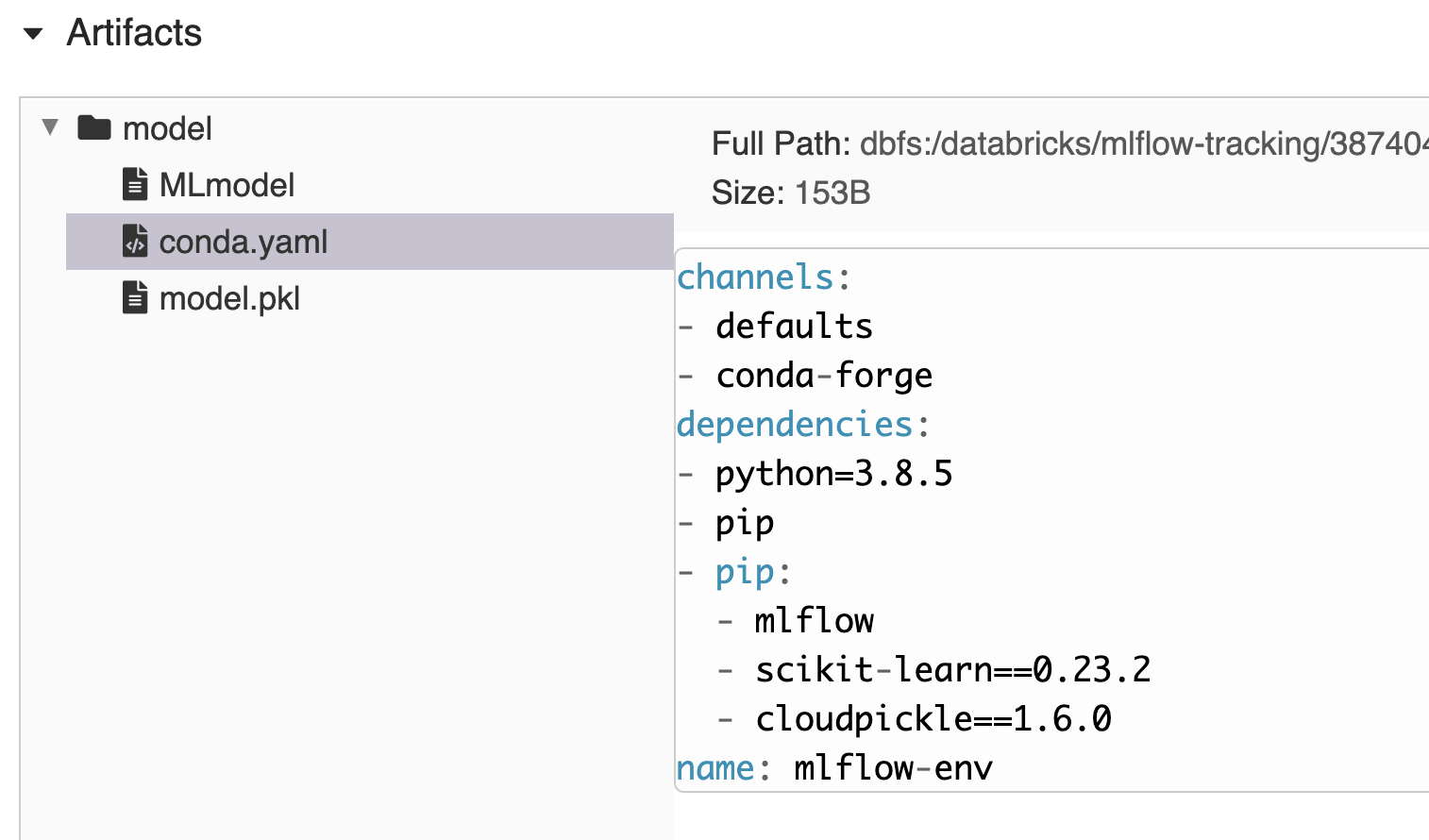Click the cloudpickle==1.6.0 line
Image resolution: width=1429 pixels, height=840 pixels.
(933, 719)
